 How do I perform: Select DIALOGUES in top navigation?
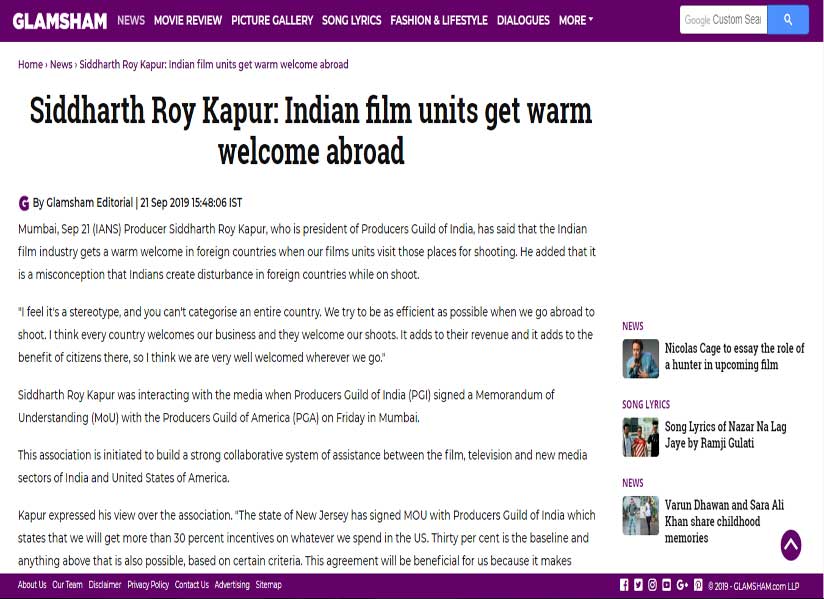pyautogui.click(x=523, y=20)
